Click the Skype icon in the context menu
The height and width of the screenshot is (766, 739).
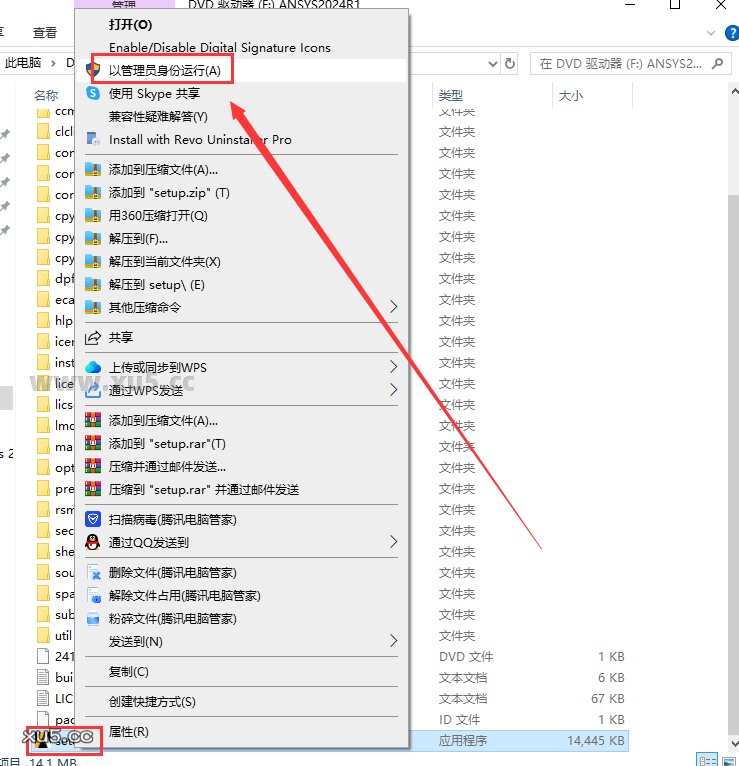(93, 93)
